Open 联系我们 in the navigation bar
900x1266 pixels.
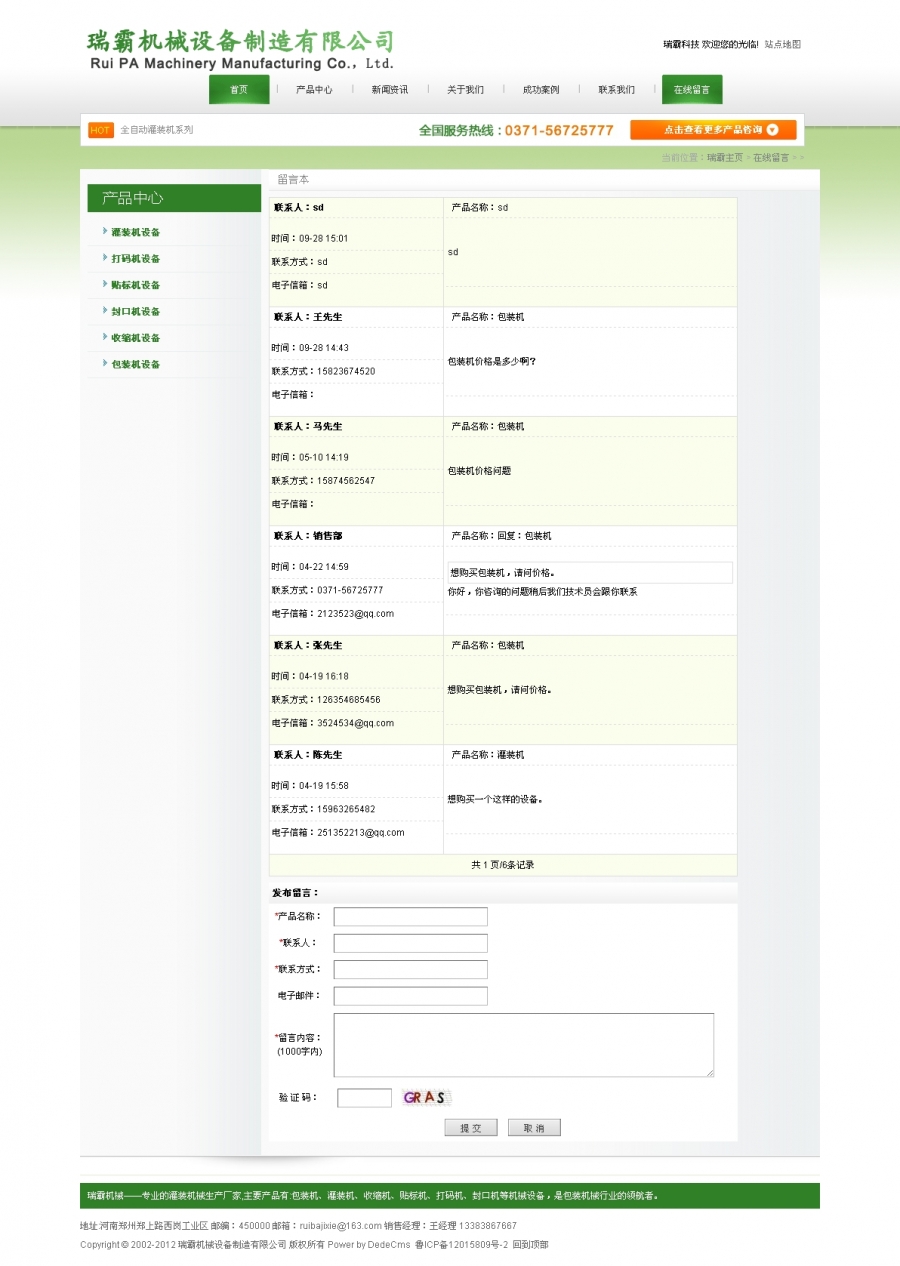pyautogui.click(x=616, y=90)
